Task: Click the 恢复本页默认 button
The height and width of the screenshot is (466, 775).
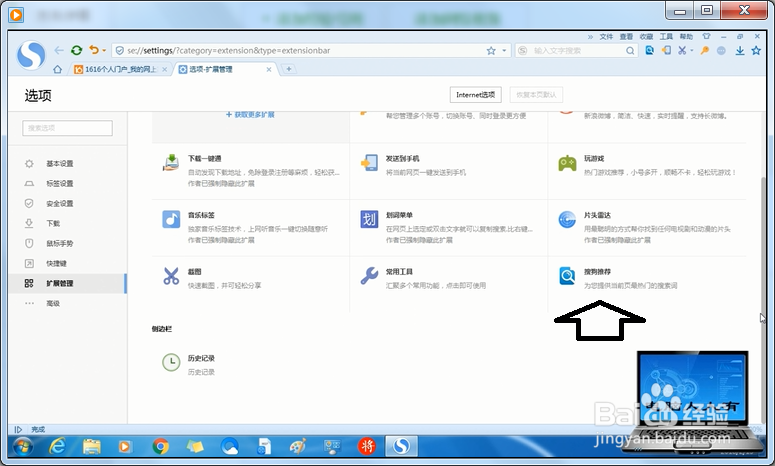Action: (x=536, y=94)
